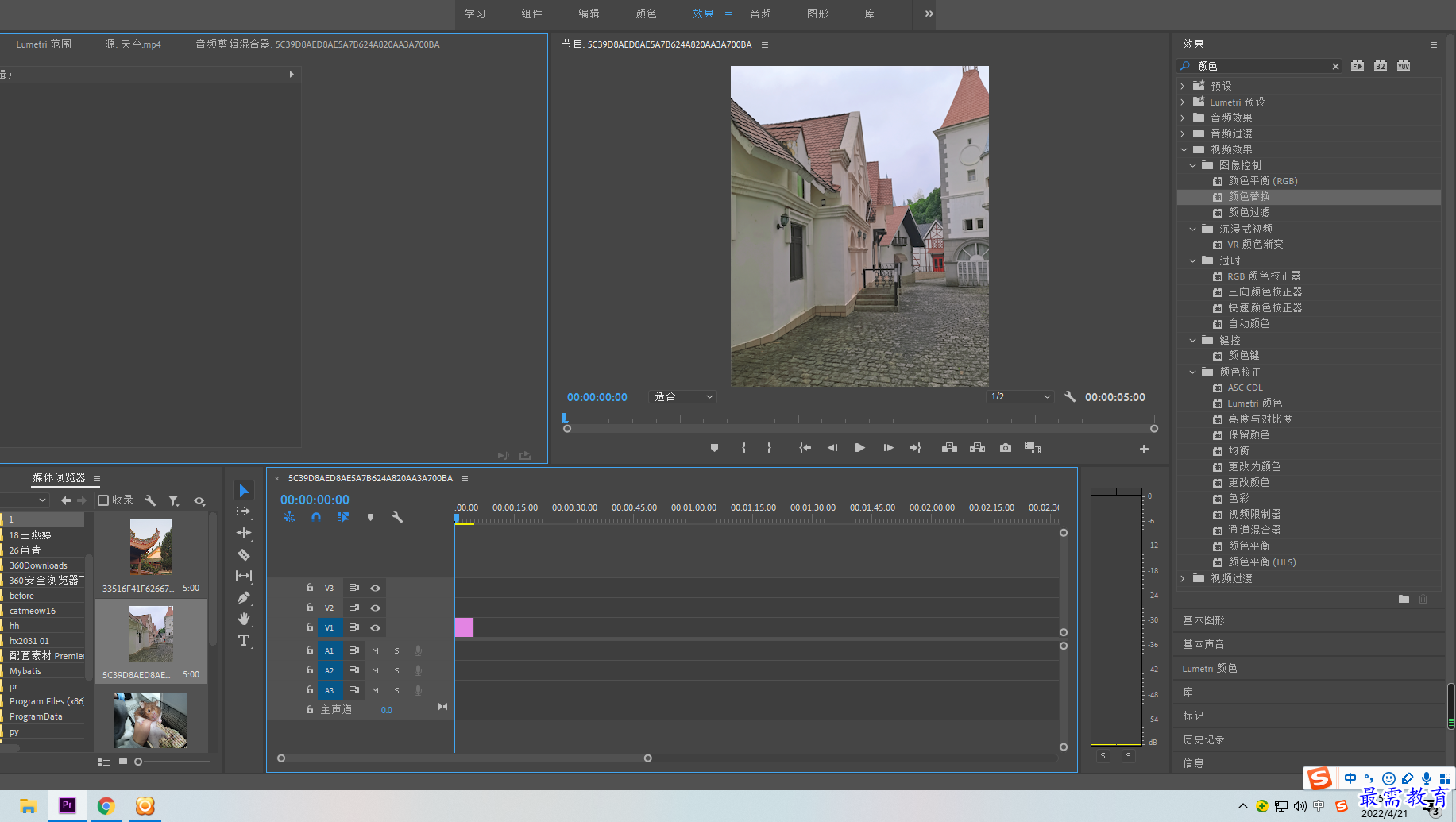Open the comparison view button

(1033, 448)
